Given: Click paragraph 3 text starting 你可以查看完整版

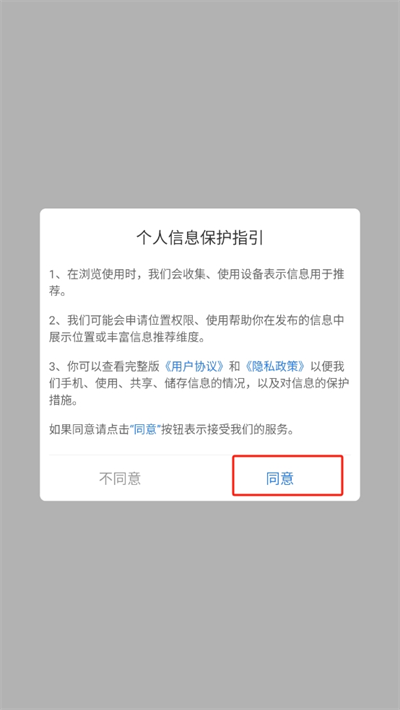Looking at the screenshot, I should [x=199, y=382].
